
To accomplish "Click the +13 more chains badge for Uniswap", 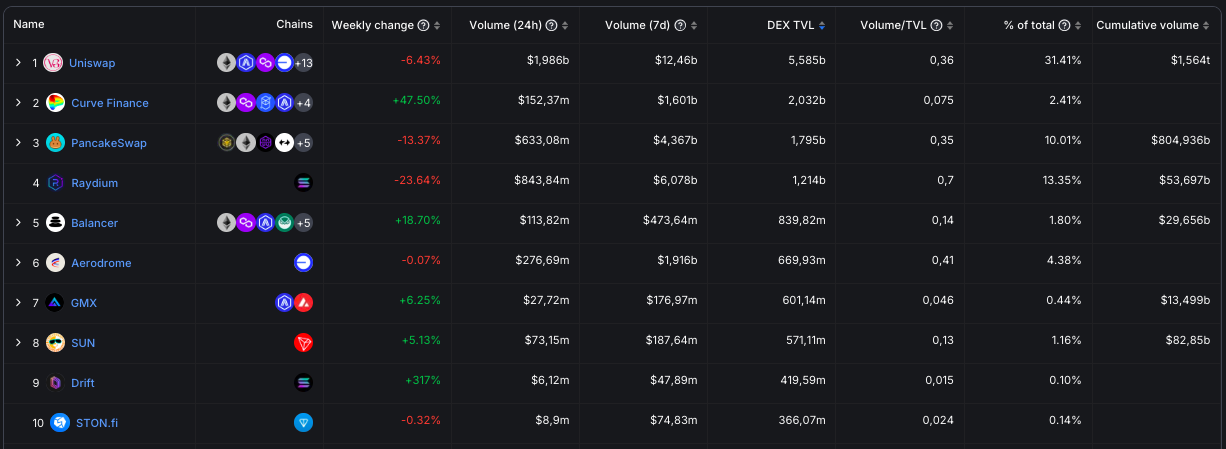I will [x=304, y=63].
